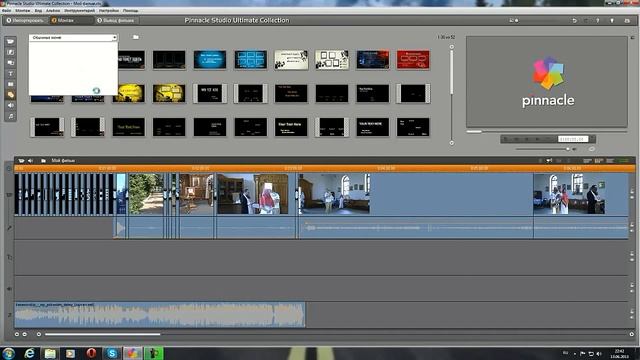Open the disc menus album section
Viewport: 640px width, 360px height.
click(x=11, y=95)
